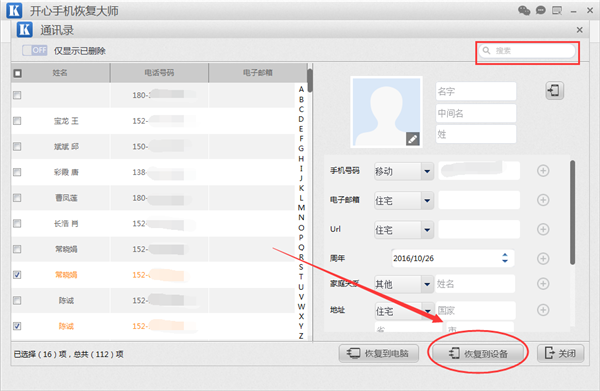
Task: Edit avatar with the pencil icon
Action: click(x=412, y=139)
